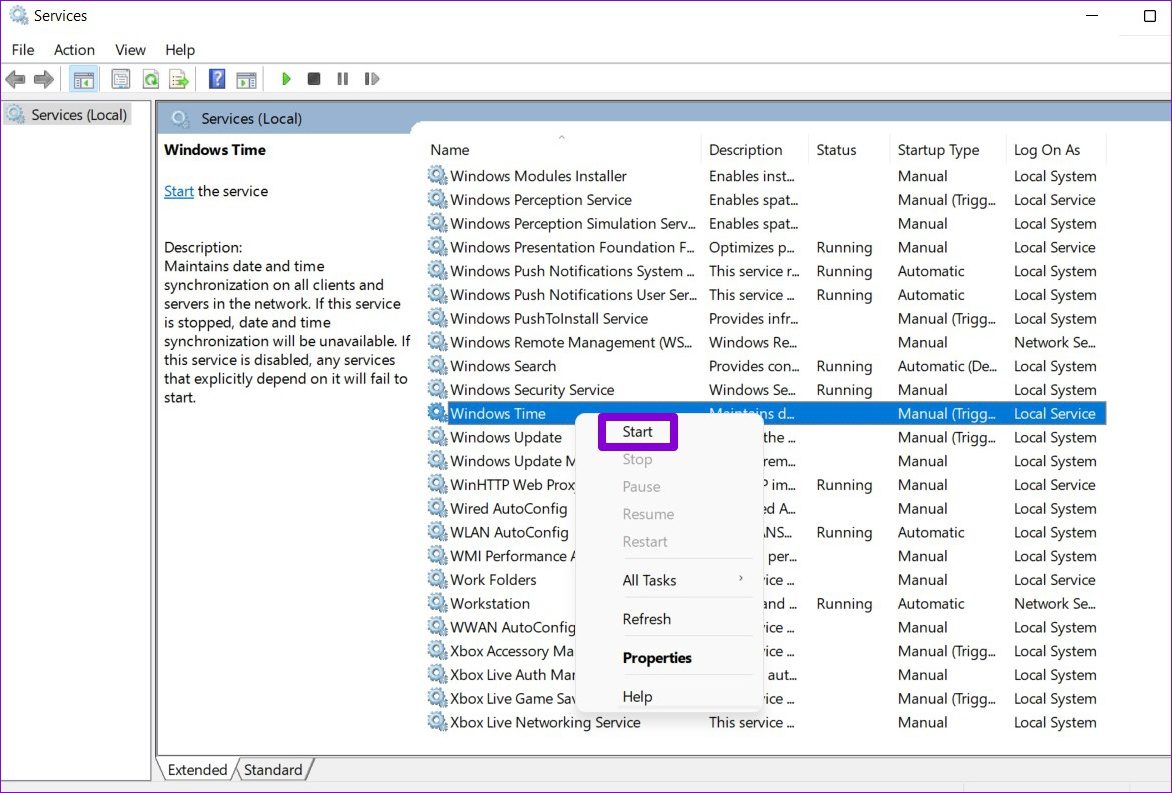The width and height of the screenshot is (1172, 793).
Task: Stop the service using the black square icon
Action: coord(314,79)
